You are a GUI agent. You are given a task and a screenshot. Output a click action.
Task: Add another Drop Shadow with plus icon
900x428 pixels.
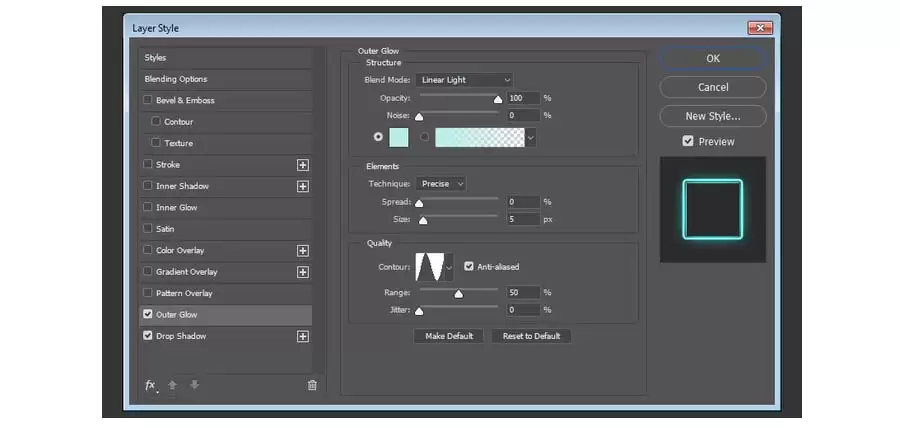click(x=302, y=336)
